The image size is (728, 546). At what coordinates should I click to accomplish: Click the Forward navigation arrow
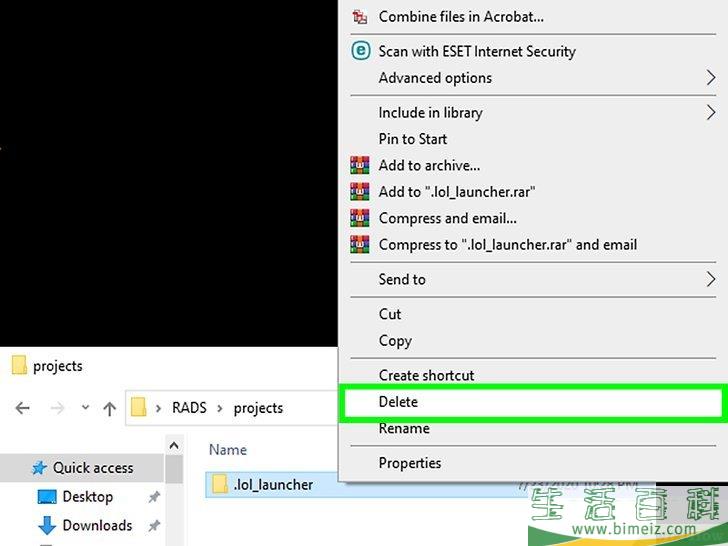click(57, 408)
